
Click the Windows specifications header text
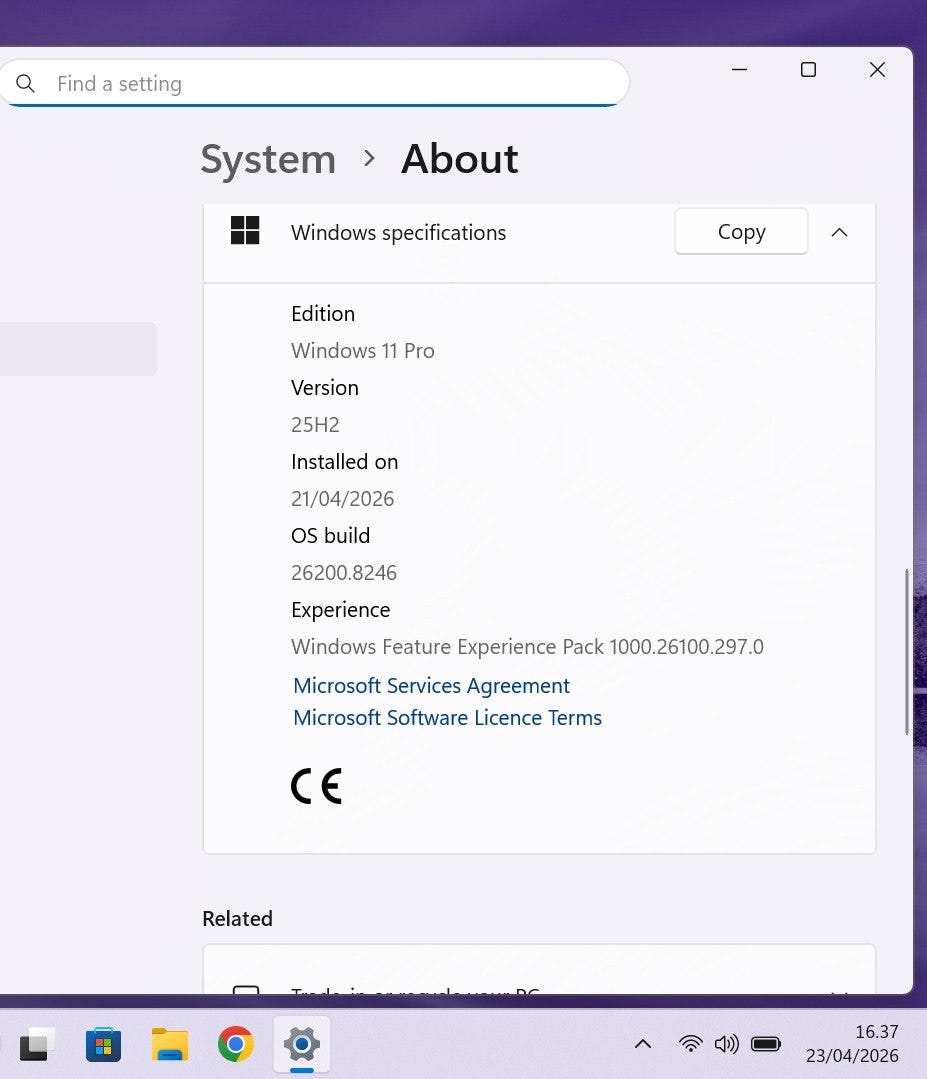click(x=398, y=233)
